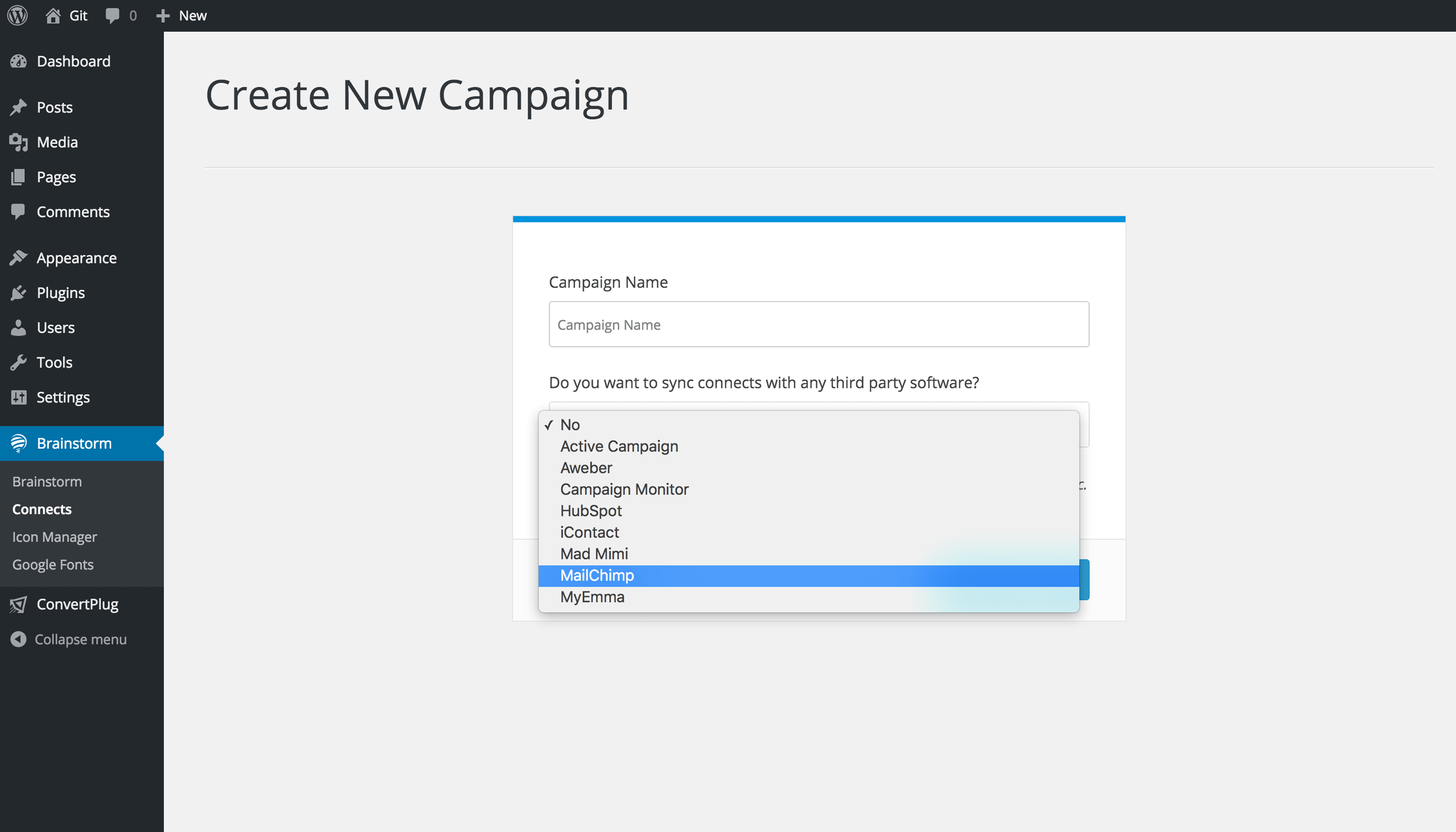Select the checked No option
The image size is (1456, 832).
click(570, 424)
